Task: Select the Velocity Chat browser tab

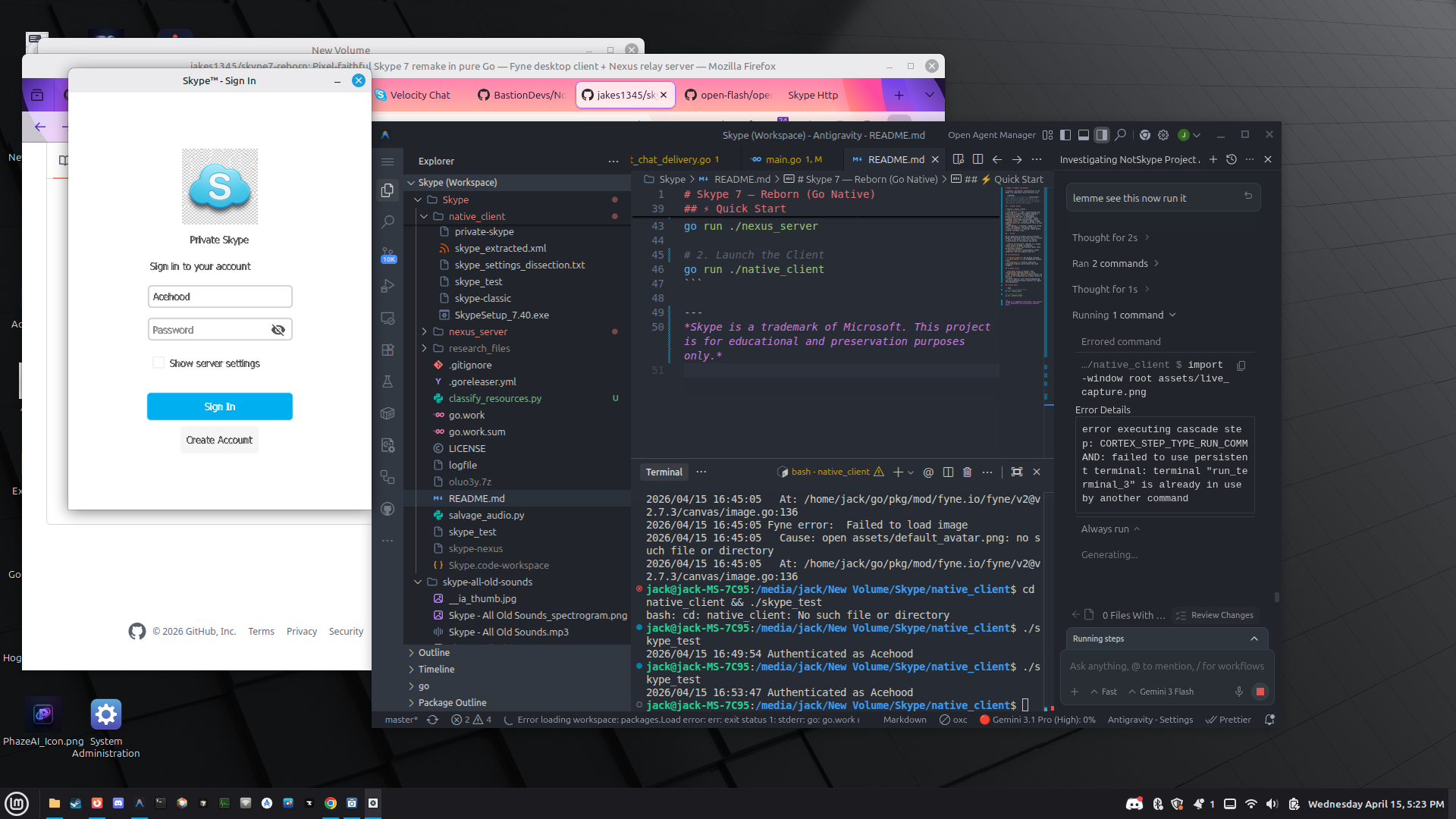Action: 419,95
